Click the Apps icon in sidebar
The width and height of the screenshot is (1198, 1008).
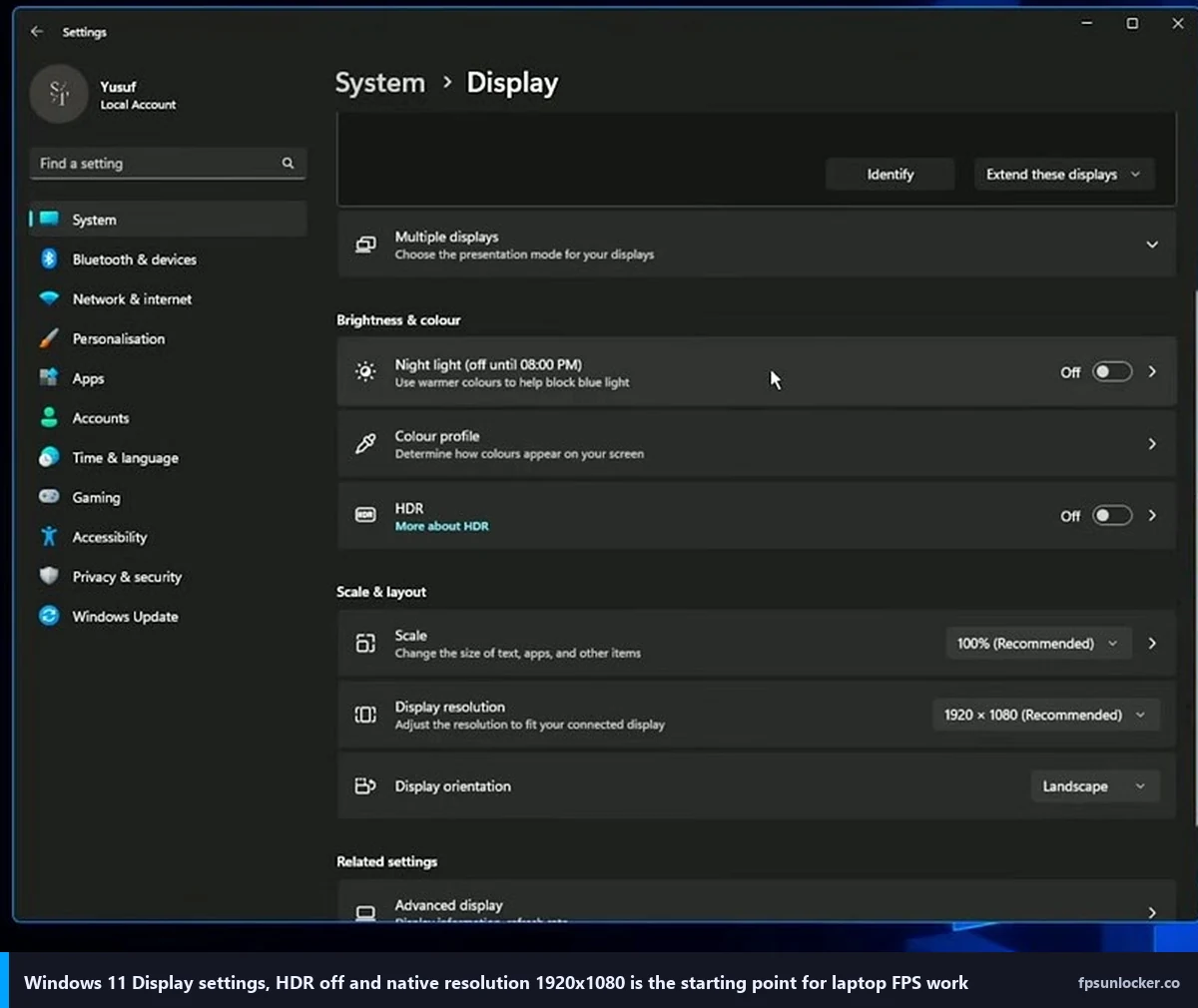[49, 378]
